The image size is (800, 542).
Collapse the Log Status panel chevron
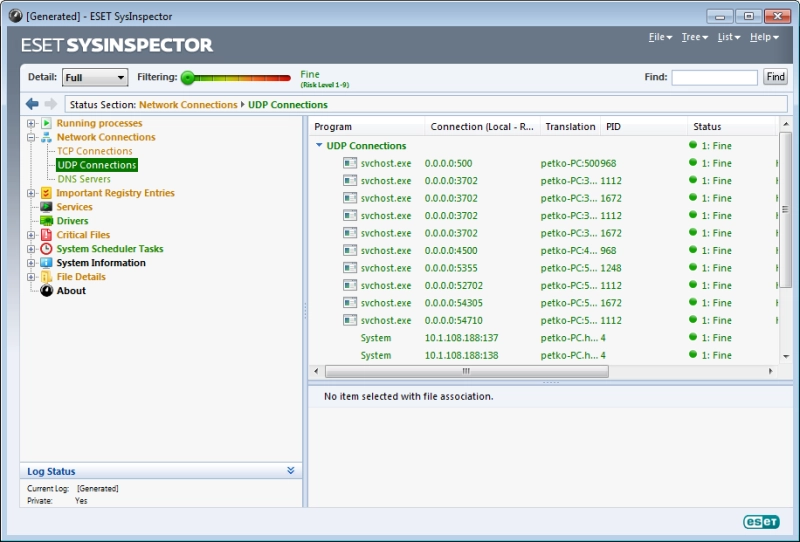click(291, 471)
